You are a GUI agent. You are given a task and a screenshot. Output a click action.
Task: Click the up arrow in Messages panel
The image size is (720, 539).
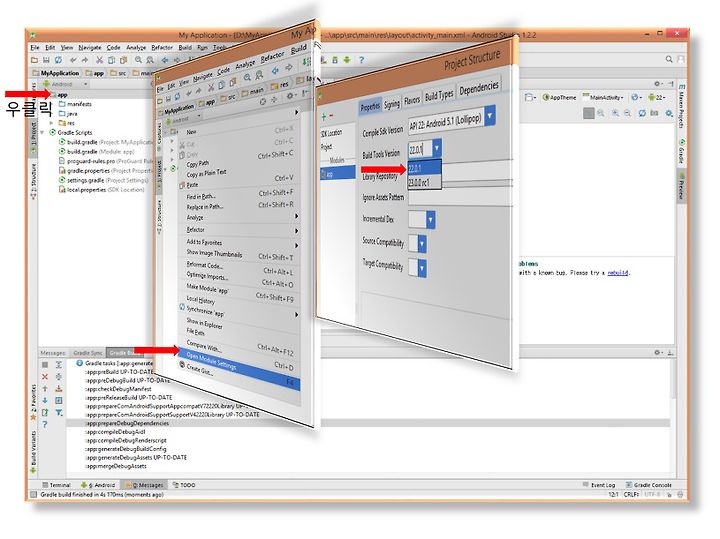tap(45, 388)
